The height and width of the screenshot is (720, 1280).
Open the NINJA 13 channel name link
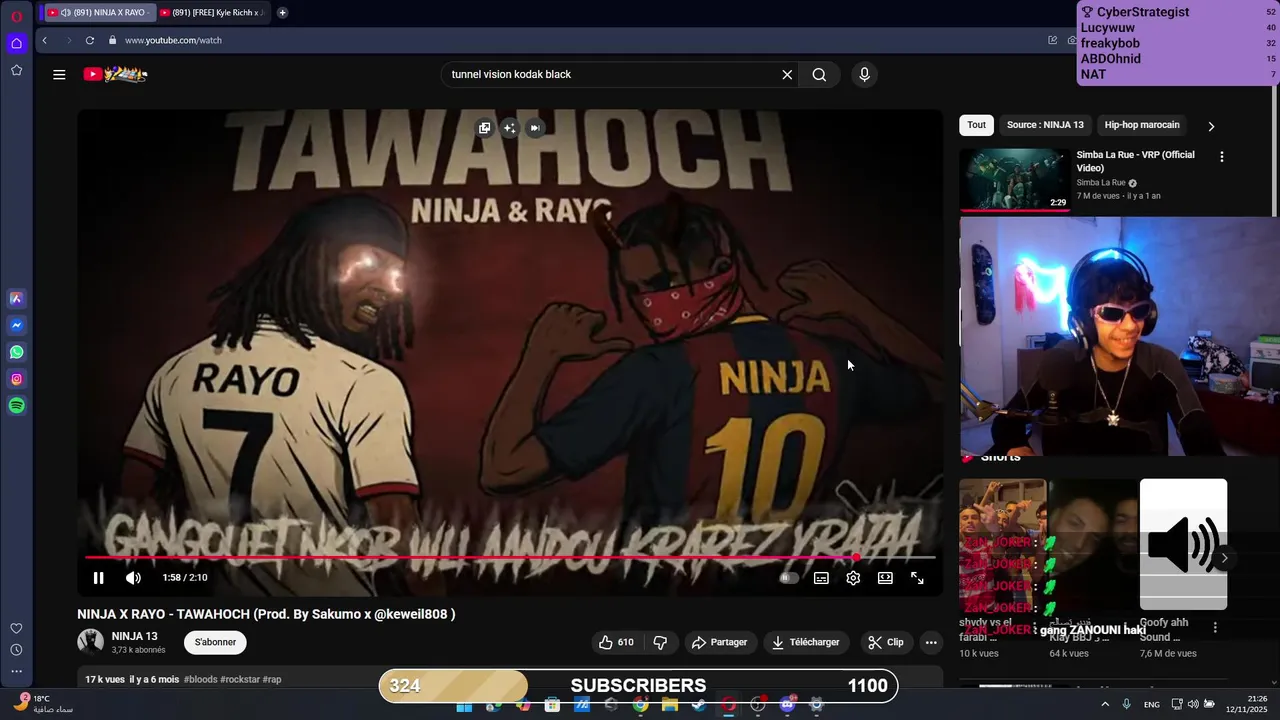[x=134, y=636]
